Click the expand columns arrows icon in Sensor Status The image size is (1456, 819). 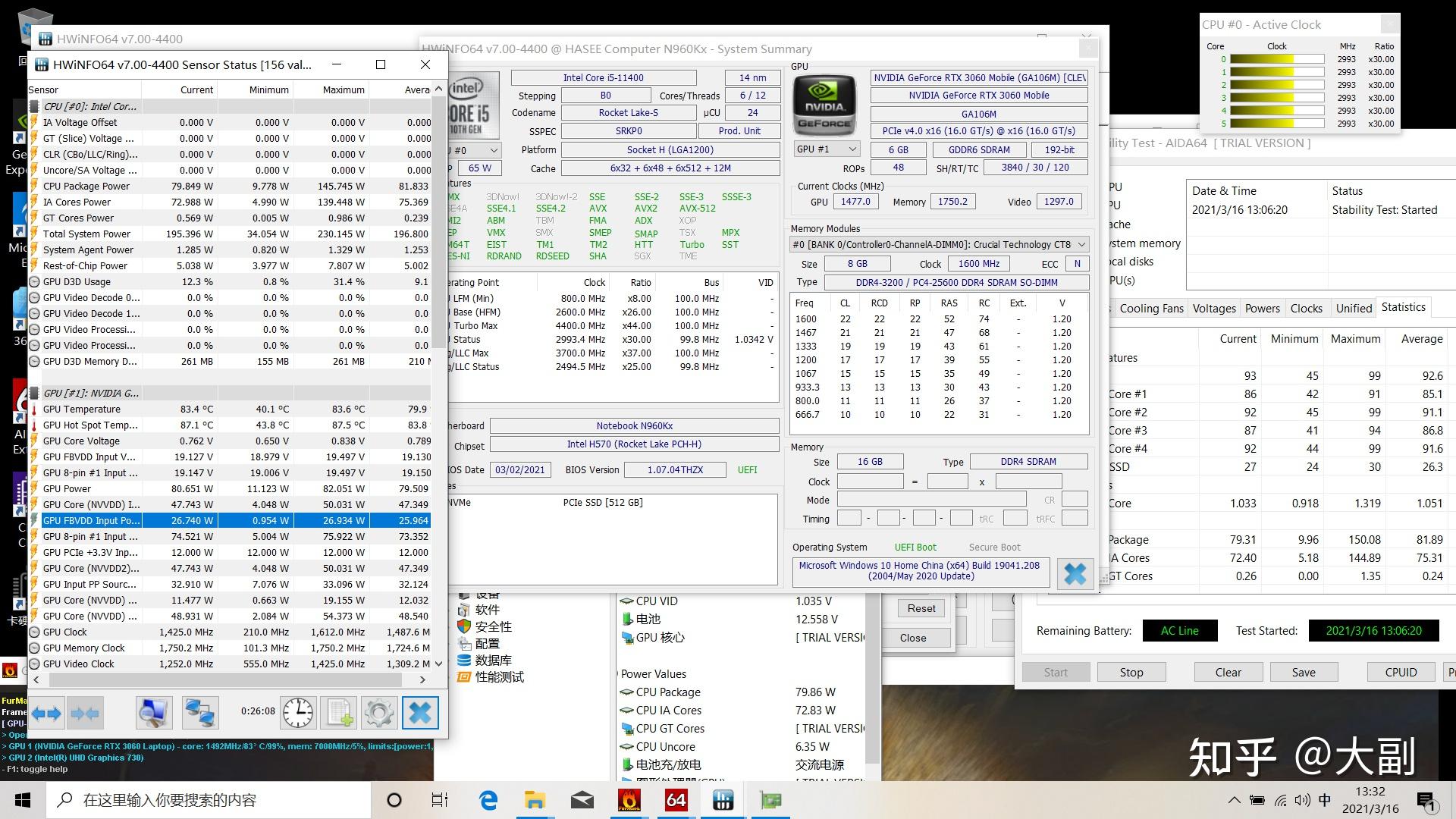(x=46, y=713)
